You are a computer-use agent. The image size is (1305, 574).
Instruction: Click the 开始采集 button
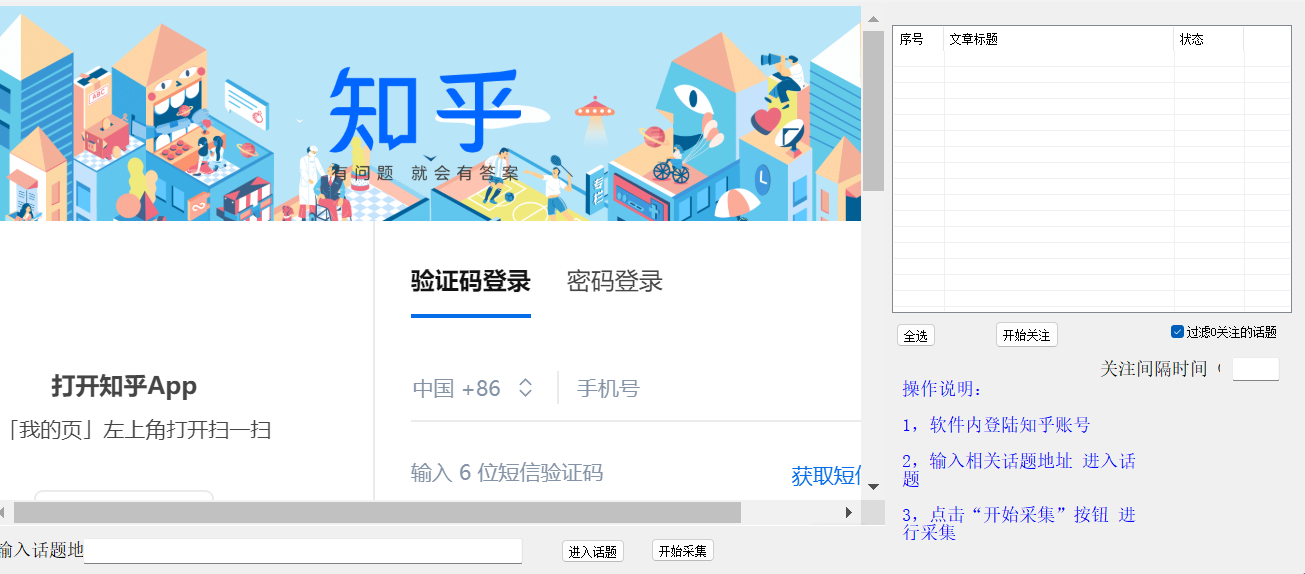point(683,551)
